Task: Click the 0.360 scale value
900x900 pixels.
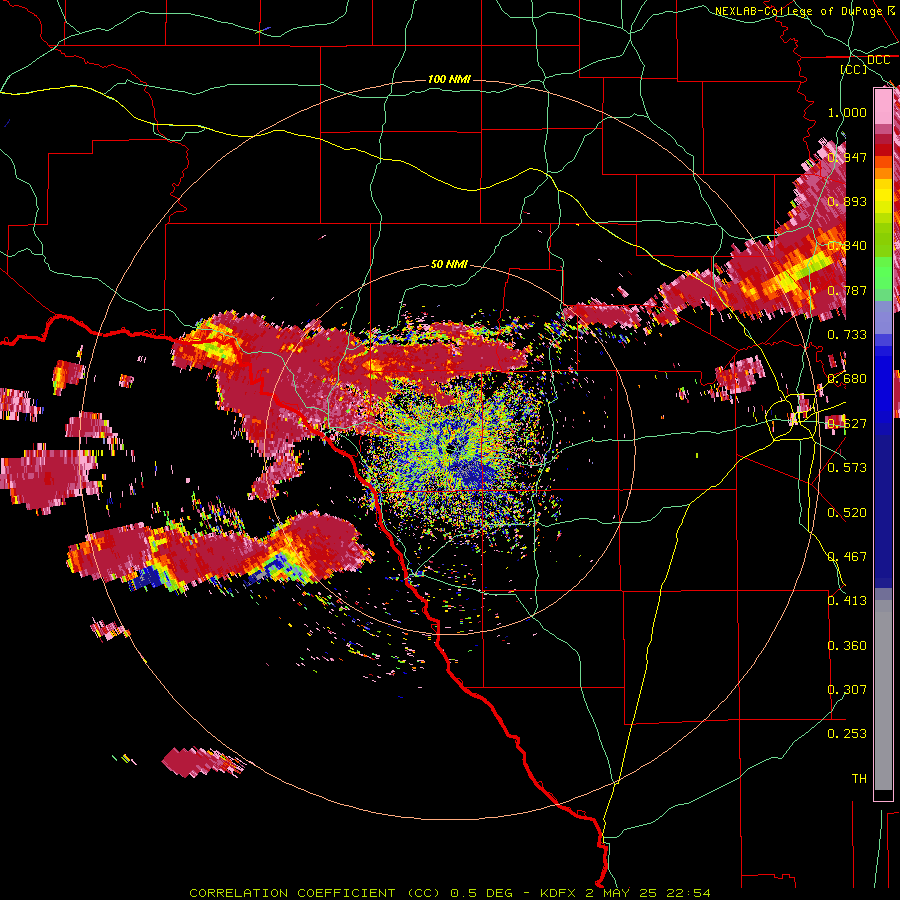Action: click(x=847, y=646)
